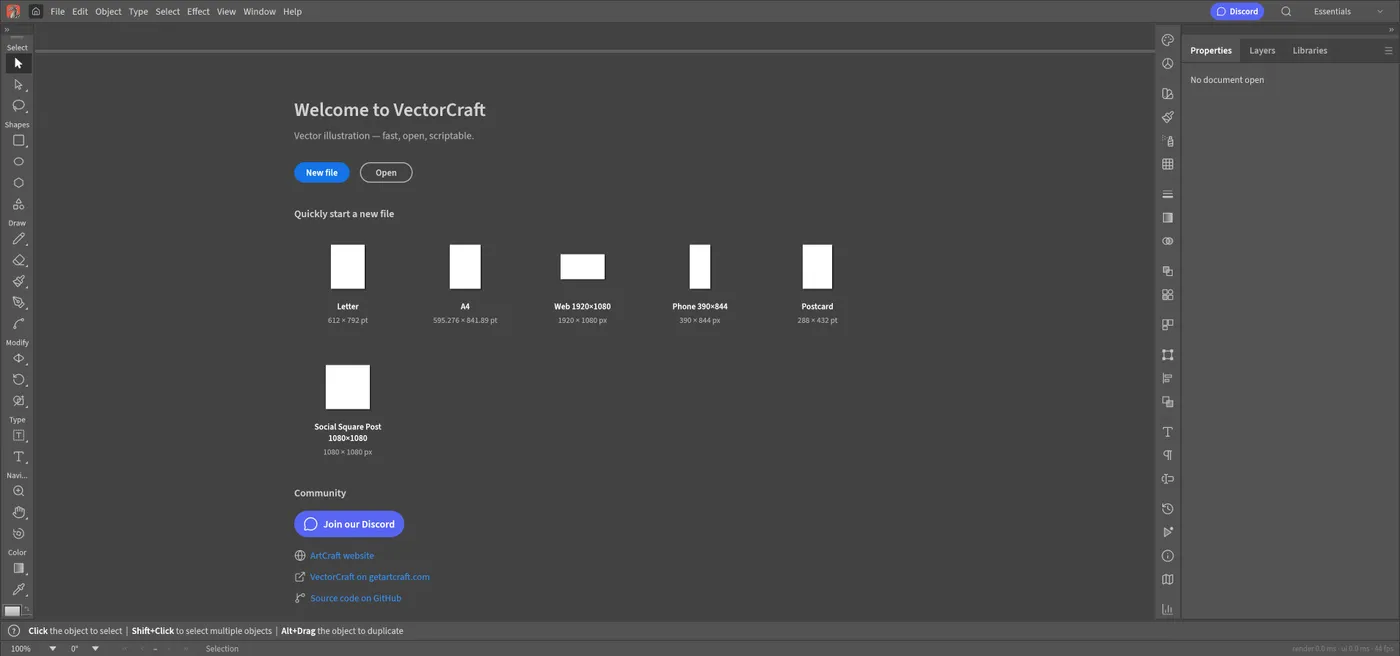Screen dimensions: 1400x656
Task: Open the Properties panel options menu
Action: [x=1388, y=50]
